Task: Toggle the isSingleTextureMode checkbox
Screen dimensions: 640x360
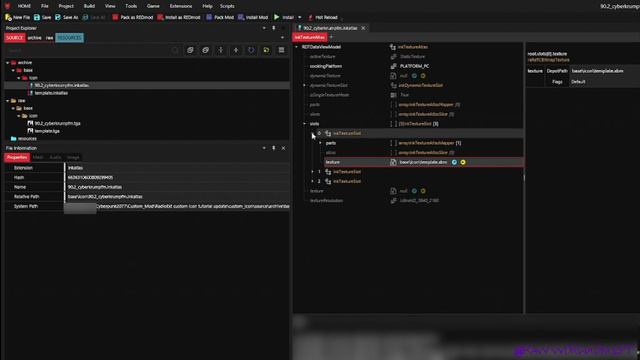Action: (x=393, y=95)
